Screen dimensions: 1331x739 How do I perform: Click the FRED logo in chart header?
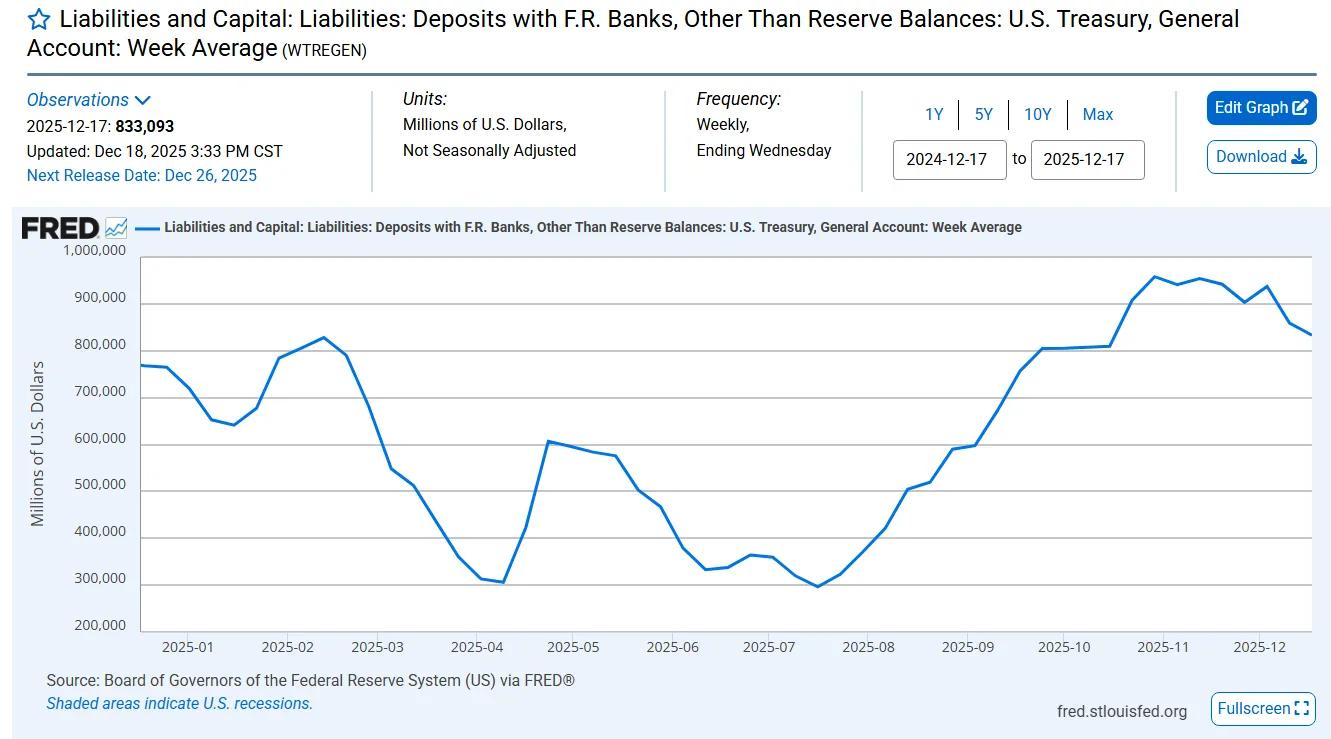(x=60, y=228)
